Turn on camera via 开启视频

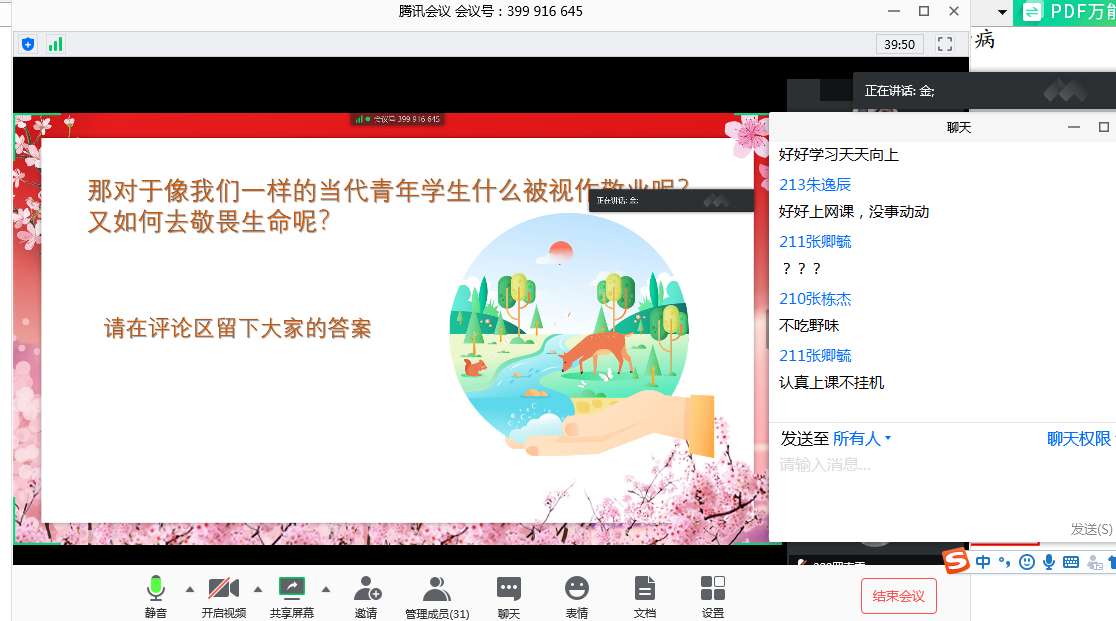[223, 590]
